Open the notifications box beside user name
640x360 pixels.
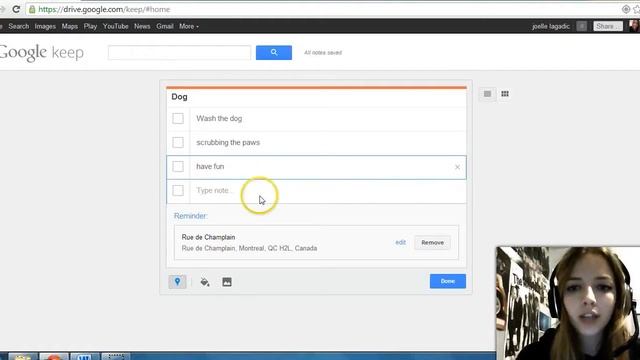click(x=582, y=26)
